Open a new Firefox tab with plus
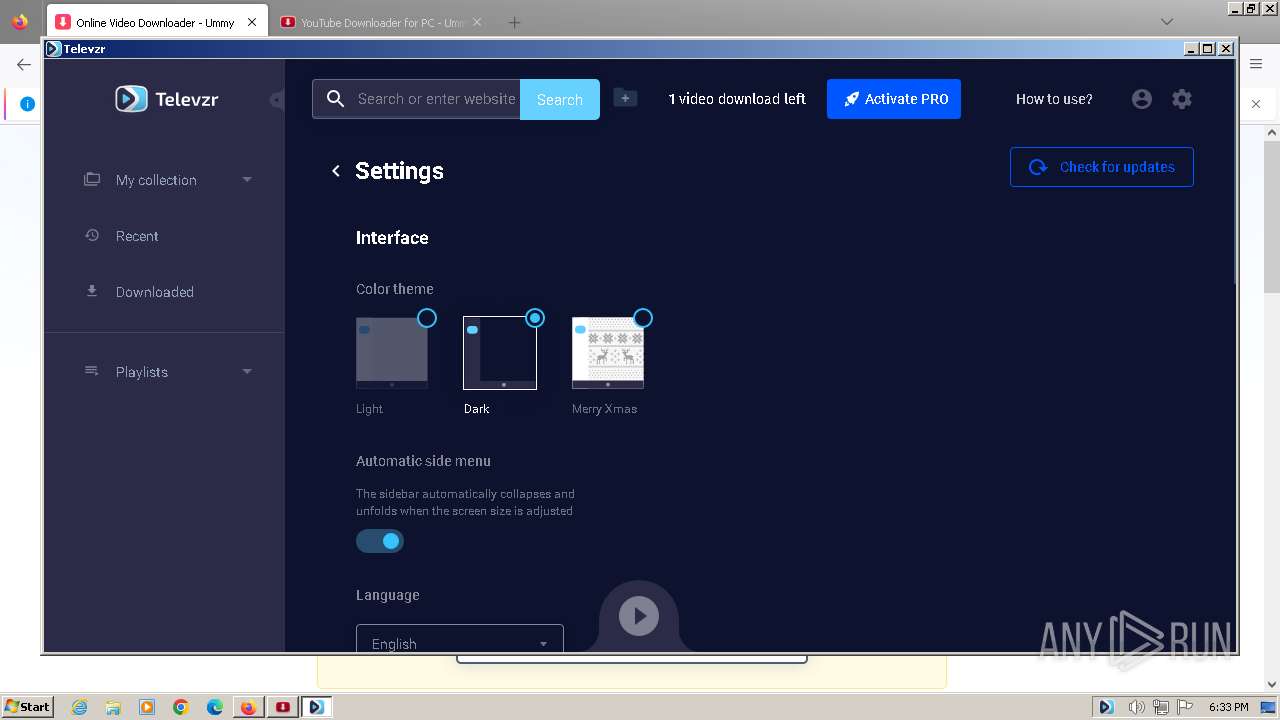The width and height of the screenshot is (1280, 720). click(x=514, y=22)
